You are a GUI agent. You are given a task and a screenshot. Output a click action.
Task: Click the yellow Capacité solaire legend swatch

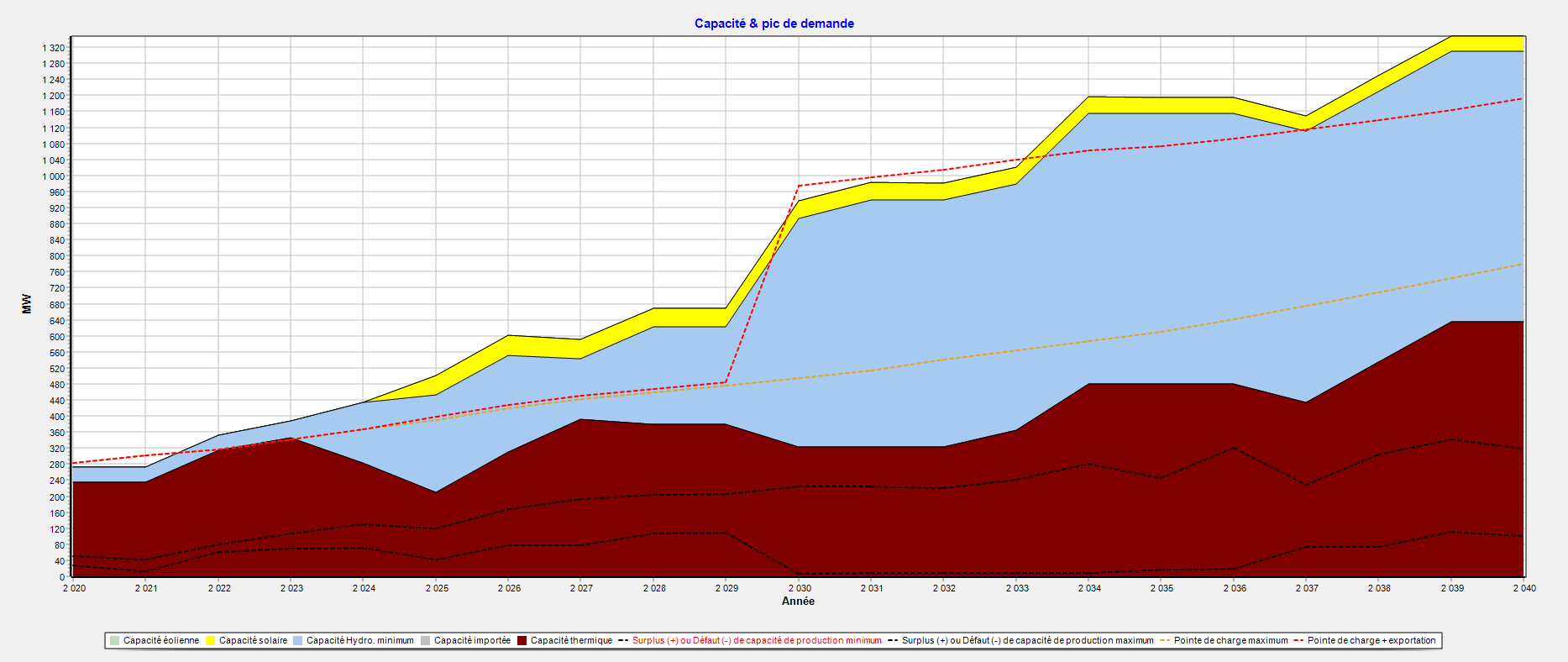pyautogui.click(x=210, y=641)
